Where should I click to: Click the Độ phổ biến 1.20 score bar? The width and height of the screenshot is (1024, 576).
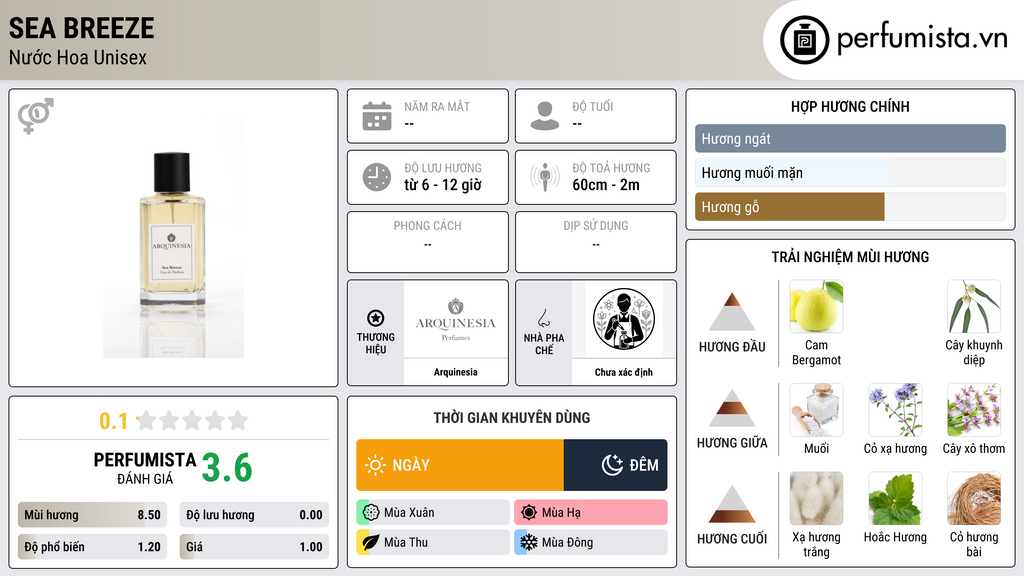click(92, 547)
